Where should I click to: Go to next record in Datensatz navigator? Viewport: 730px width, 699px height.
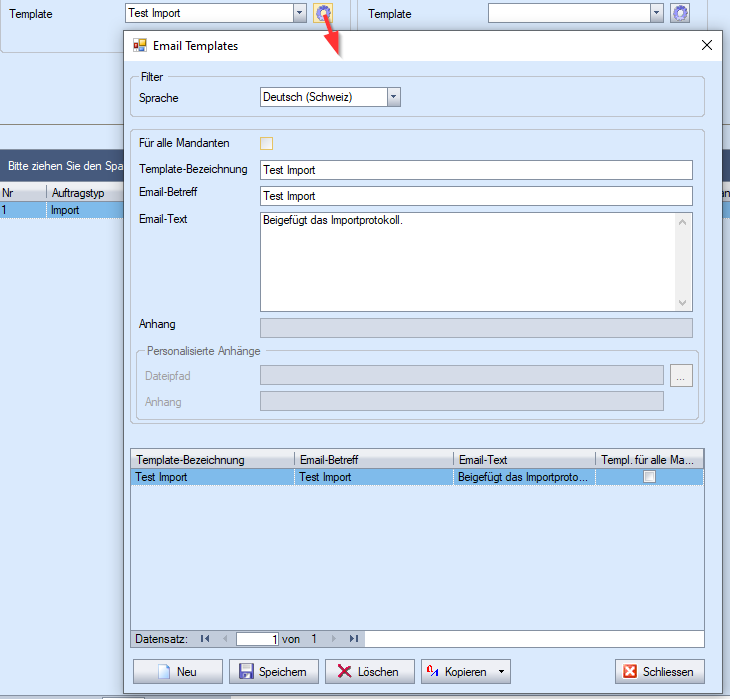(x=334, y=638)
